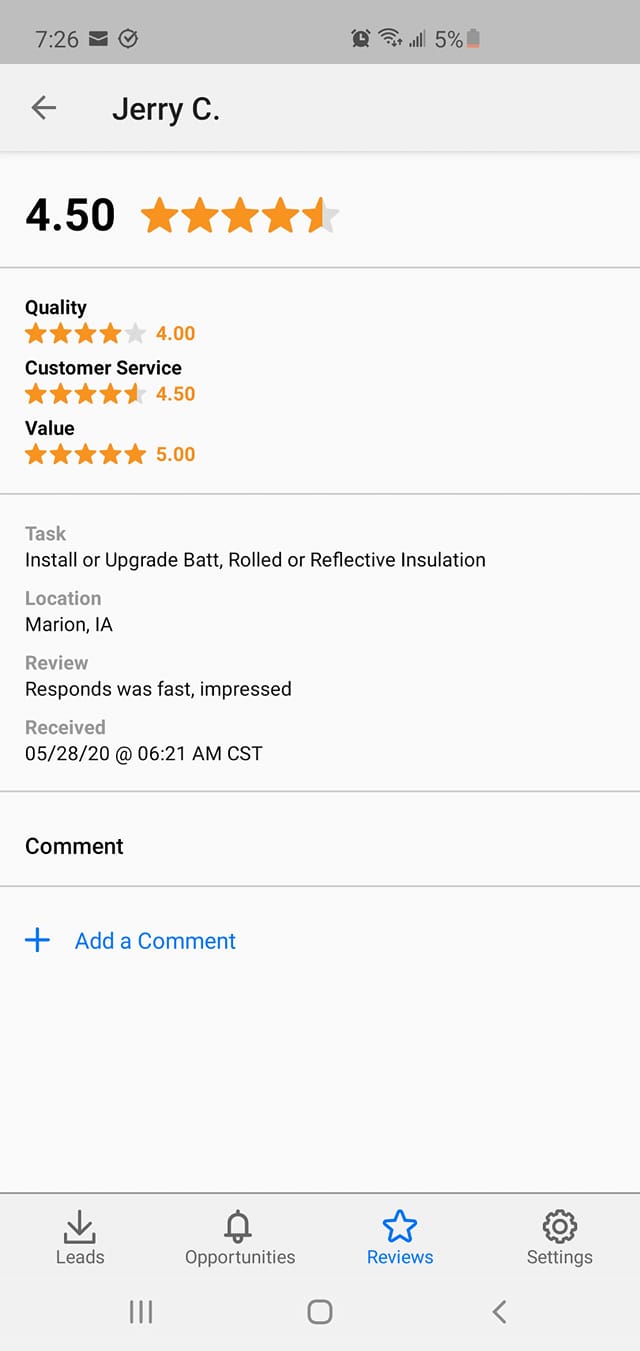Select the Reviews star tab

click(400, 1237)
